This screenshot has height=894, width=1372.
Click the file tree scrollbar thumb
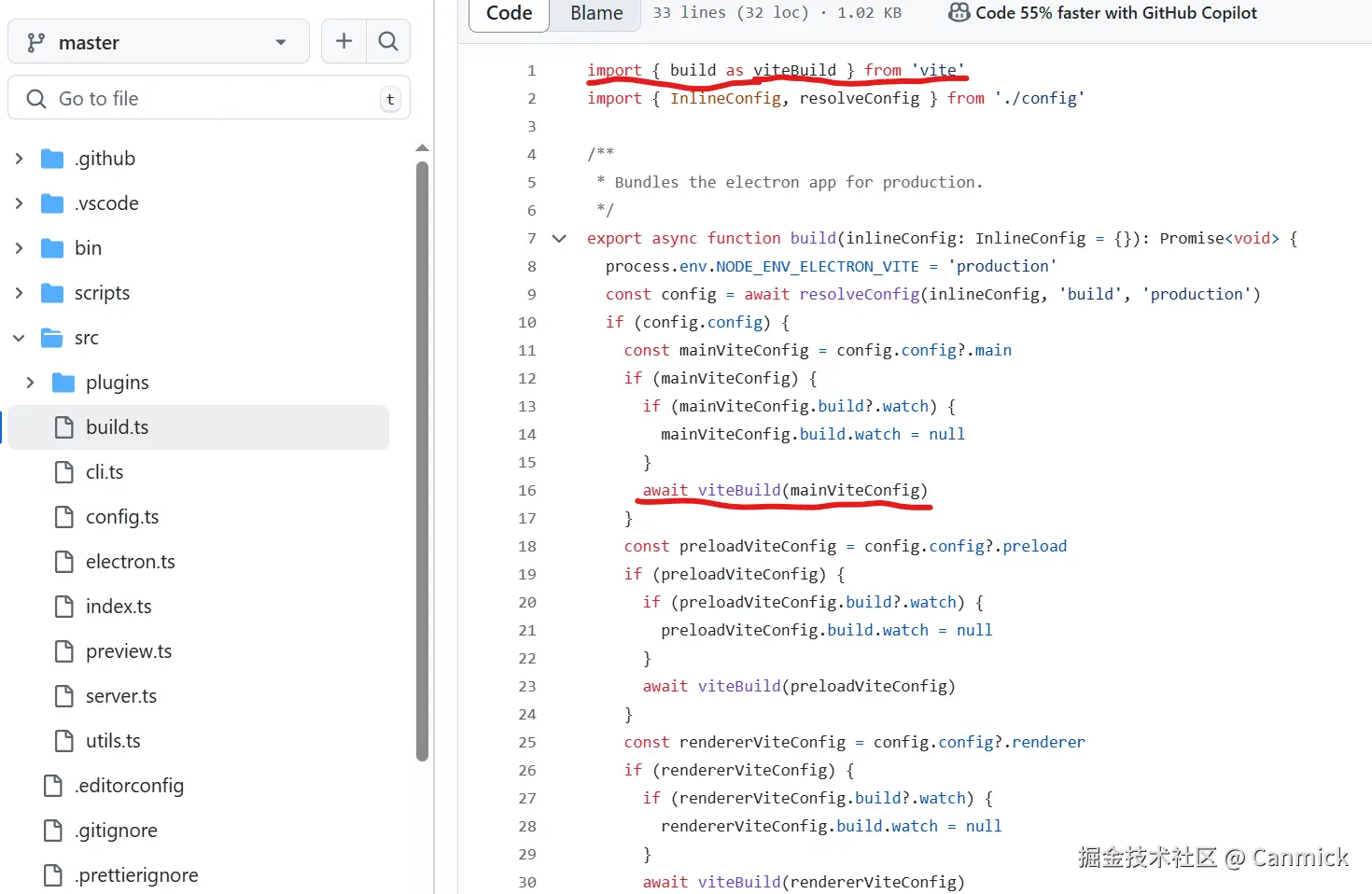tap(422, 462)
